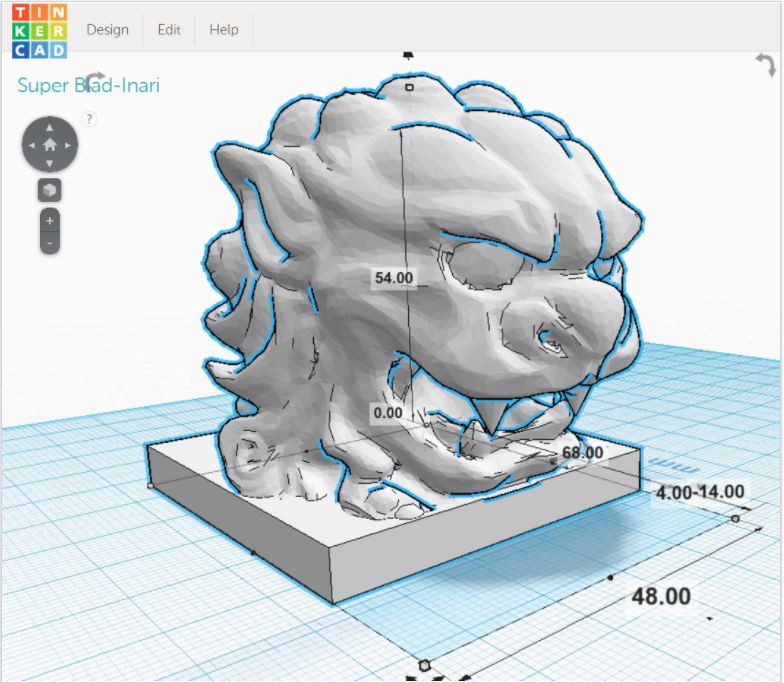
Task: Orbit view right with the right arrow
Action: pos(68,146)
